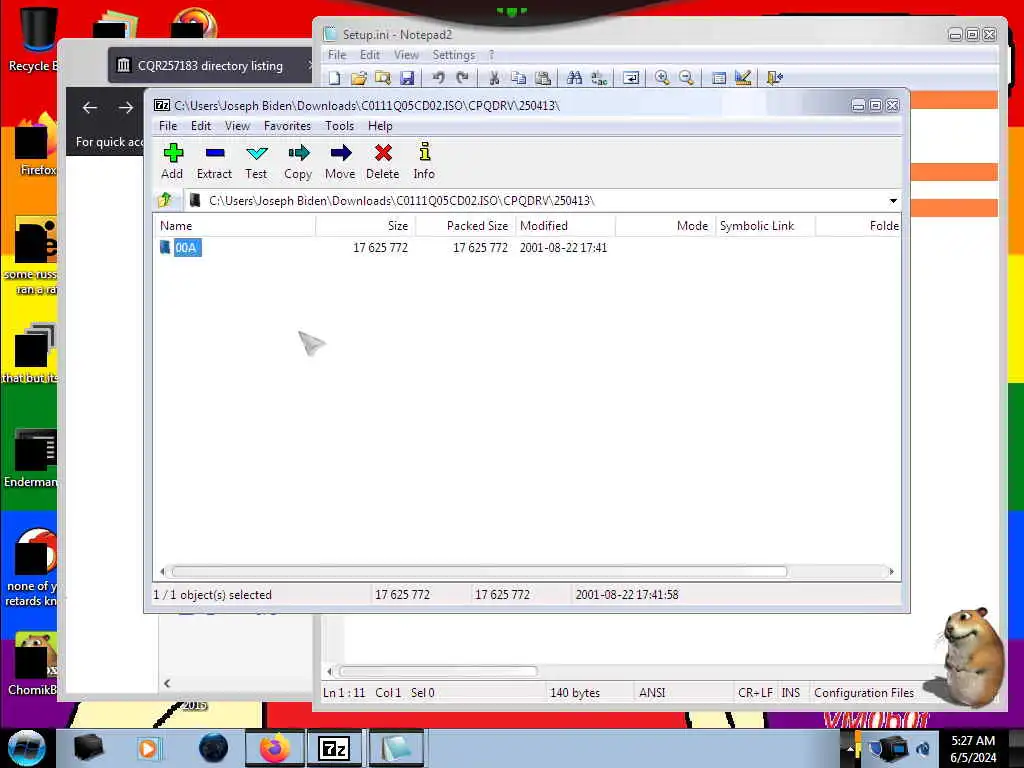Toggle INS mode in Notepad2 status bar
The height and width of the screenshot is (768, 1024).
(791, 693)
